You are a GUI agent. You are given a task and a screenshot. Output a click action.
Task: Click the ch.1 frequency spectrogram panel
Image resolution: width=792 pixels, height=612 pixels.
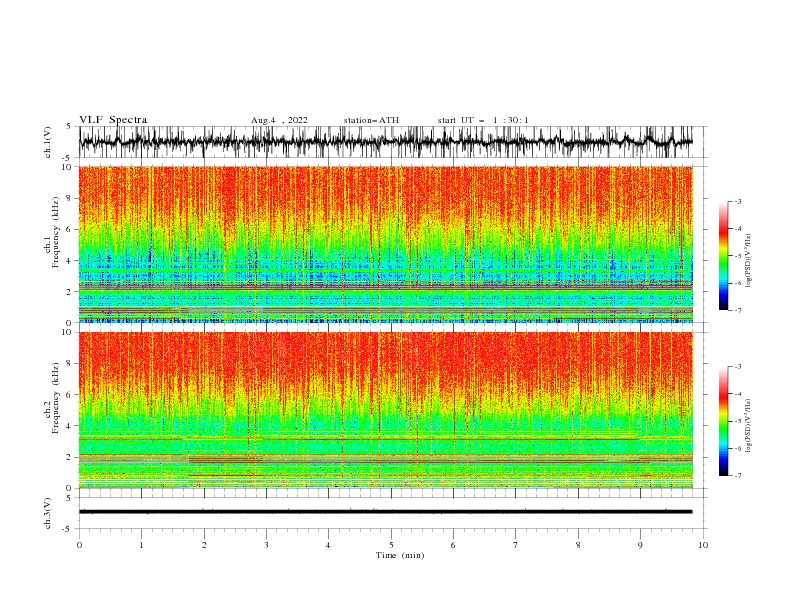(x=386, y=244)
